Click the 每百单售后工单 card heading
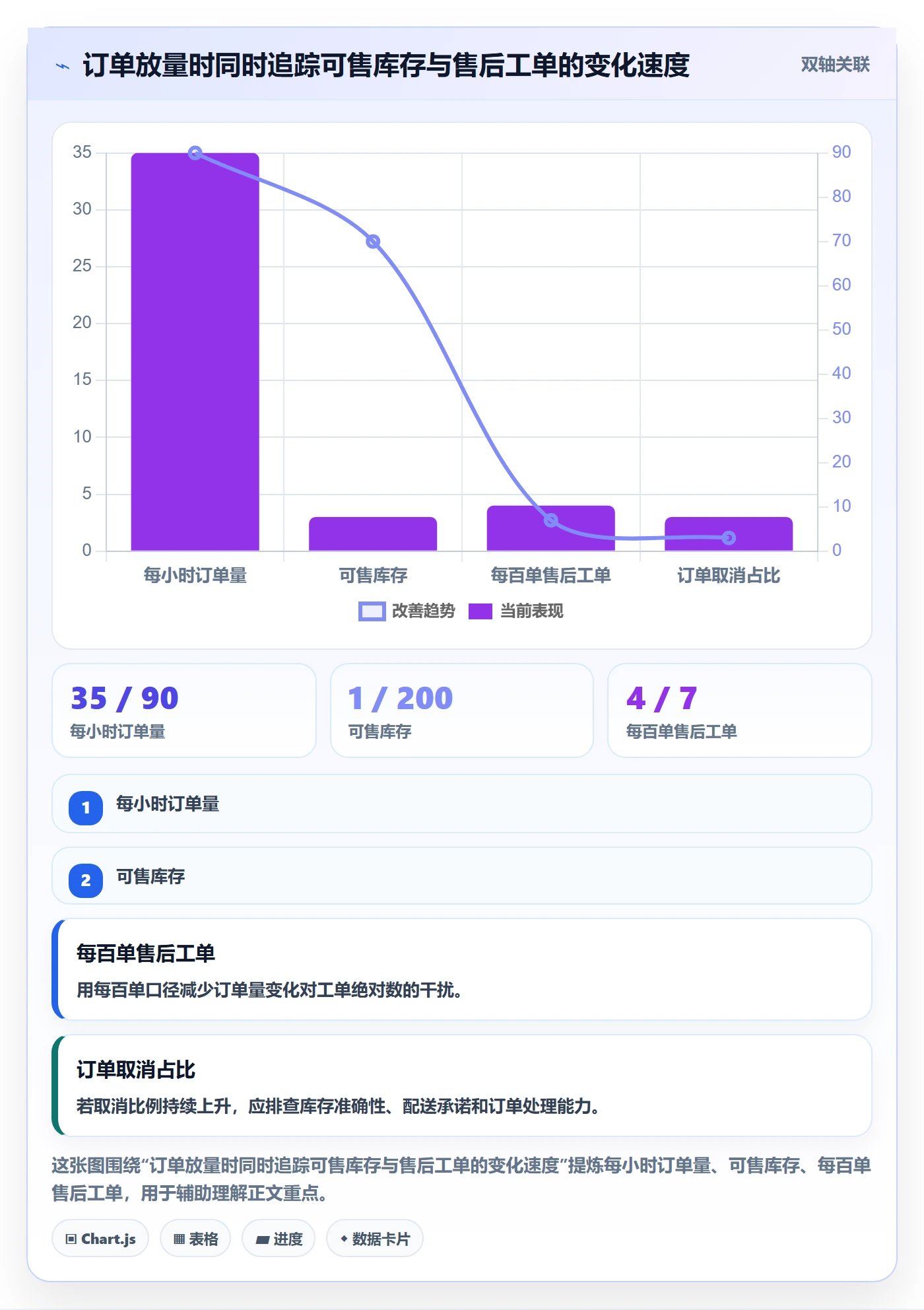Viewport: 924px width, 1310px height. pos(146,953)
